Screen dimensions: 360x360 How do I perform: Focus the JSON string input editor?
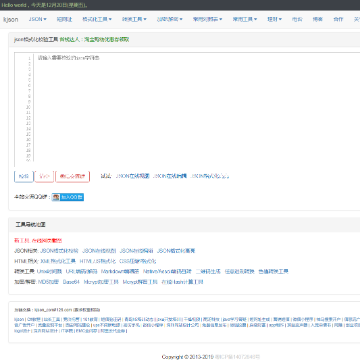coord(197,109)
